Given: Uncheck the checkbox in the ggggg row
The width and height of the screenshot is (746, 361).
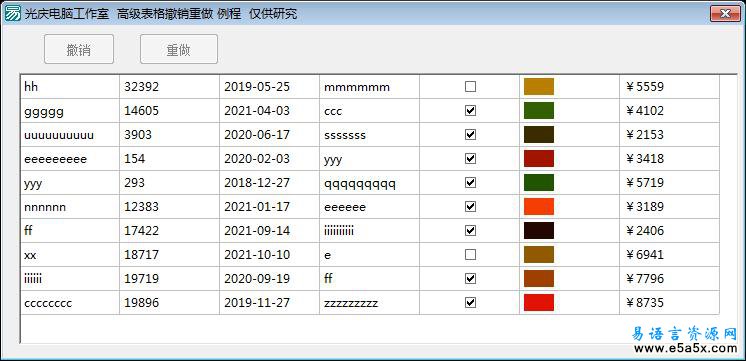Looking at the screenshot, I should [x=470, y=110].
